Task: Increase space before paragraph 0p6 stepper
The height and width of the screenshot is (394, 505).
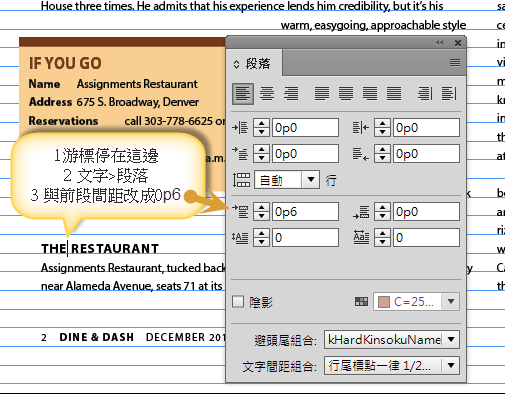Action: pyautogui.click(x=261, y=207)
